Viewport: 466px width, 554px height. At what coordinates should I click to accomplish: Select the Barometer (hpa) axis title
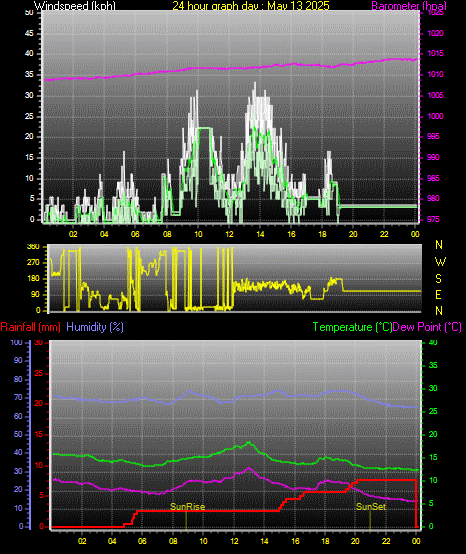point(409,5)
